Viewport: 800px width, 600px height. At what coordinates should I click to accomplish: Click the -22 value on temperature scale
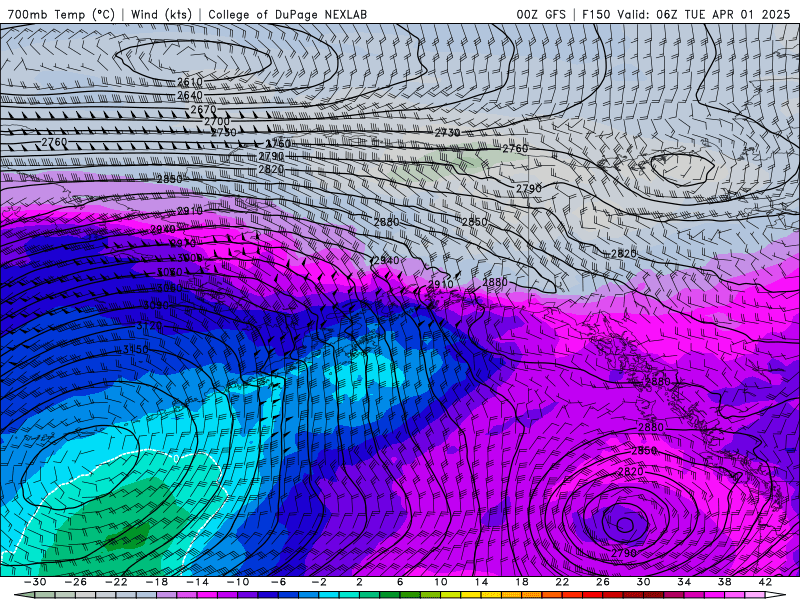[116, 582]
